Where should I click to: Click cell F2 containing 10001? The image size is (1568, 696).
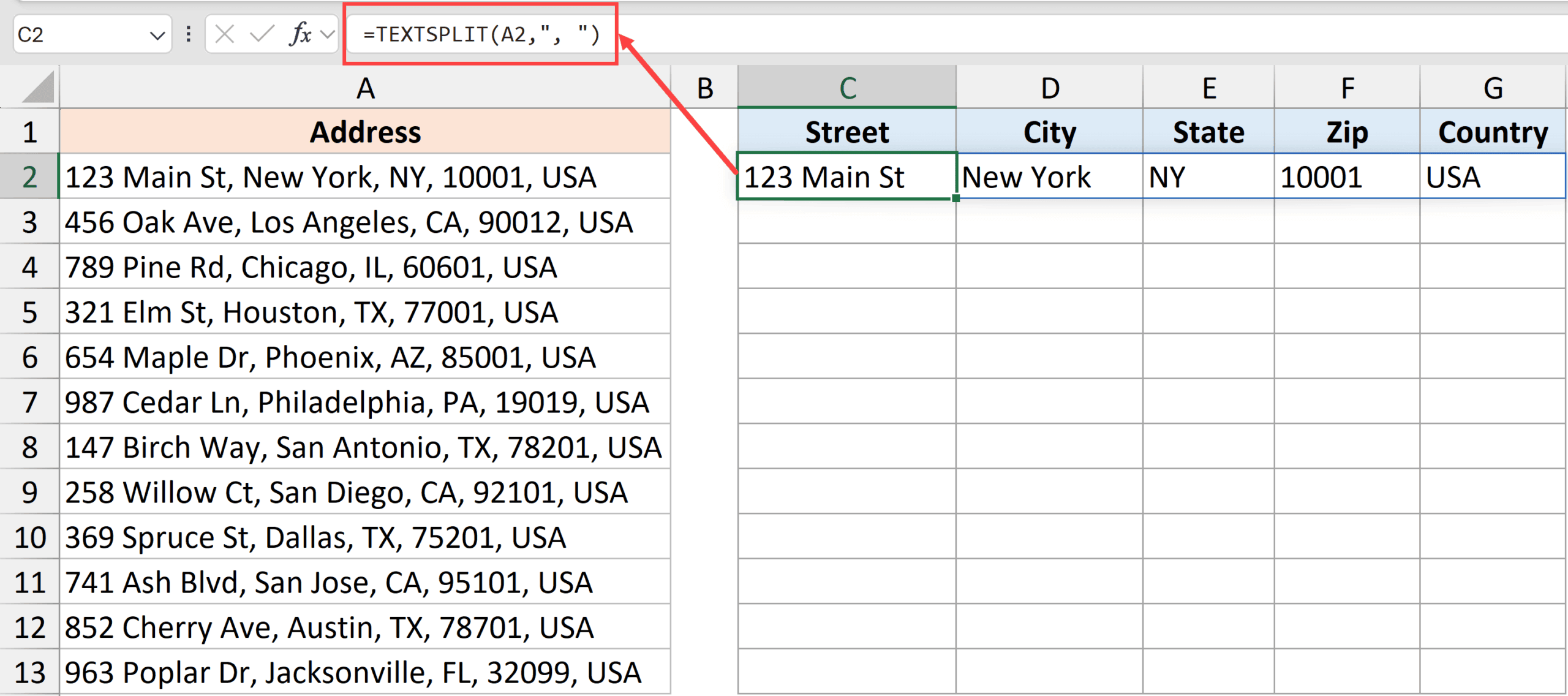1346,177
